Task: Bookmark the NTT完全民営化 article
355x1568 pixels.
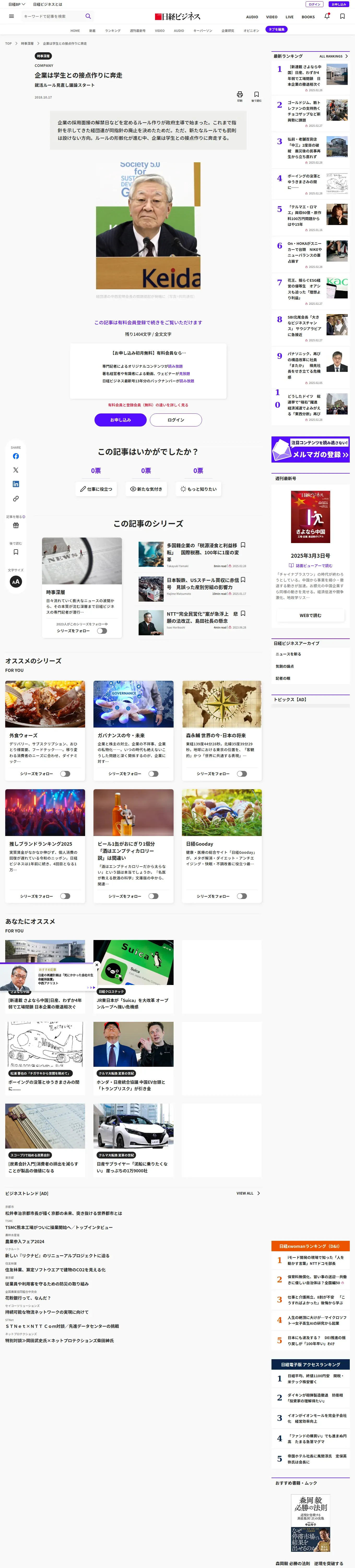Action: 243,614
